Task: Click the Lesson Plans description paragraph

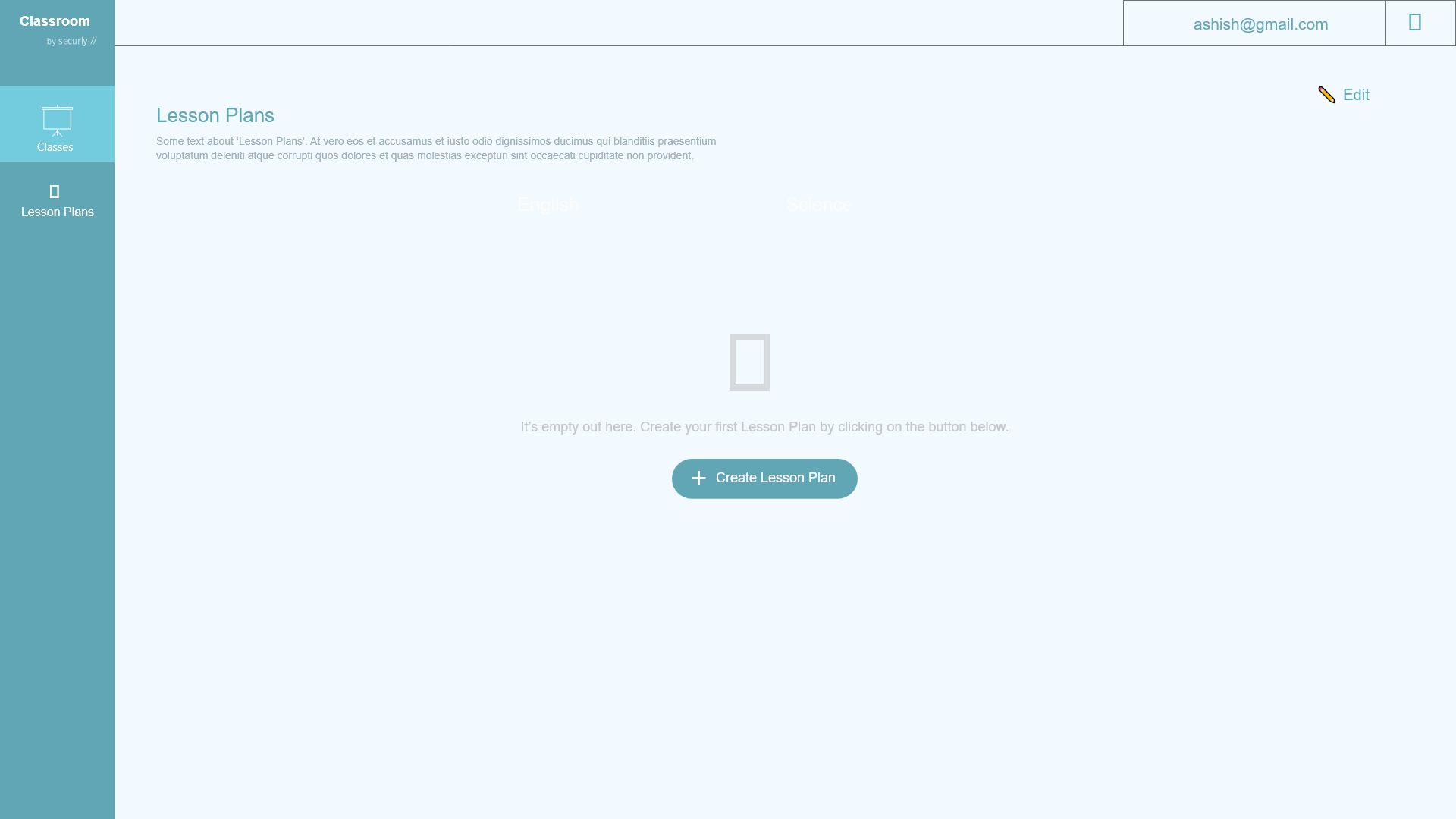Action: 435,149
